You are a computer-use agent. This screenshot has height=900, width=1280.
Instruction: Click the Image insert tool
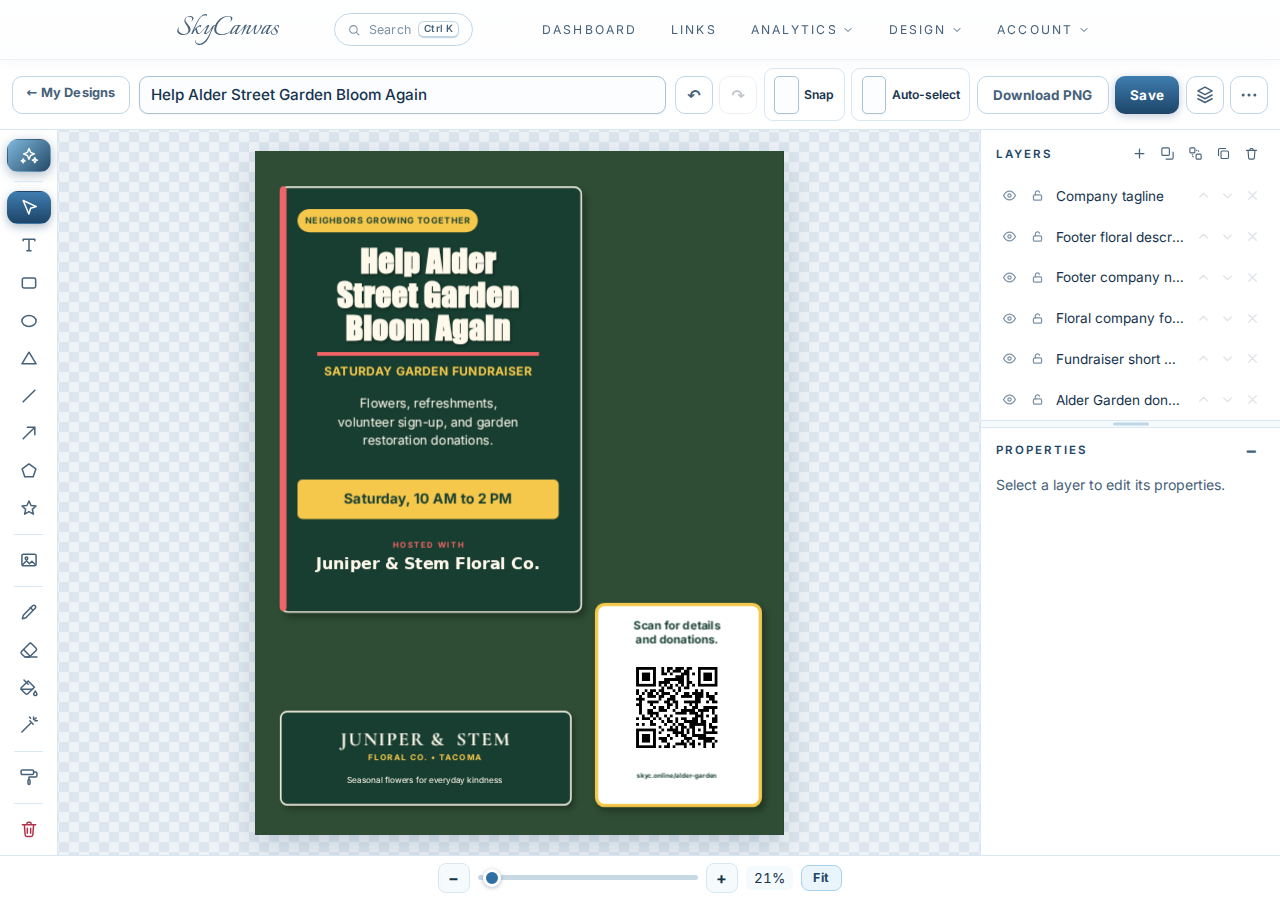point(29,560)
